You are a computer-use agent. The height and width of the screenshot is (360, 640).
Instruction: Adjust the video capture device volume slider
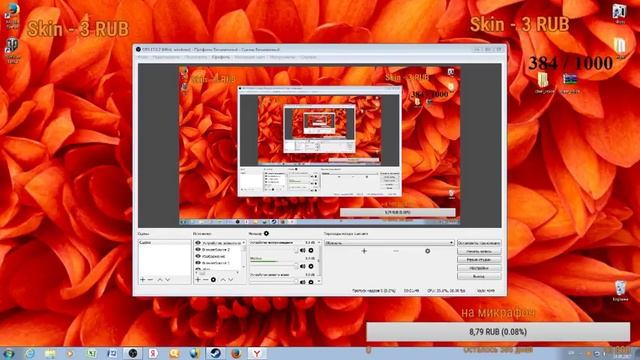(274, 282)
